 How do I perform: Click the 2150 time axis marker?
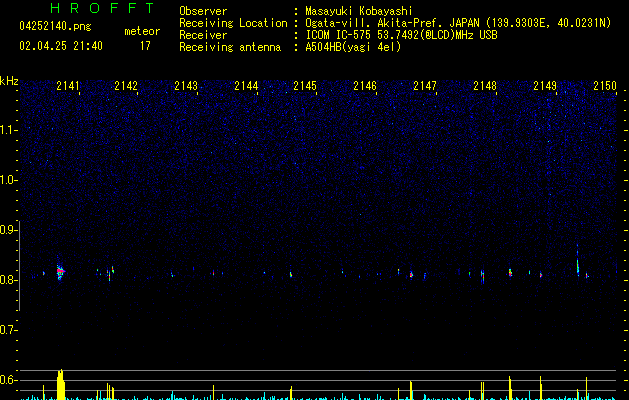coord(605,86)
